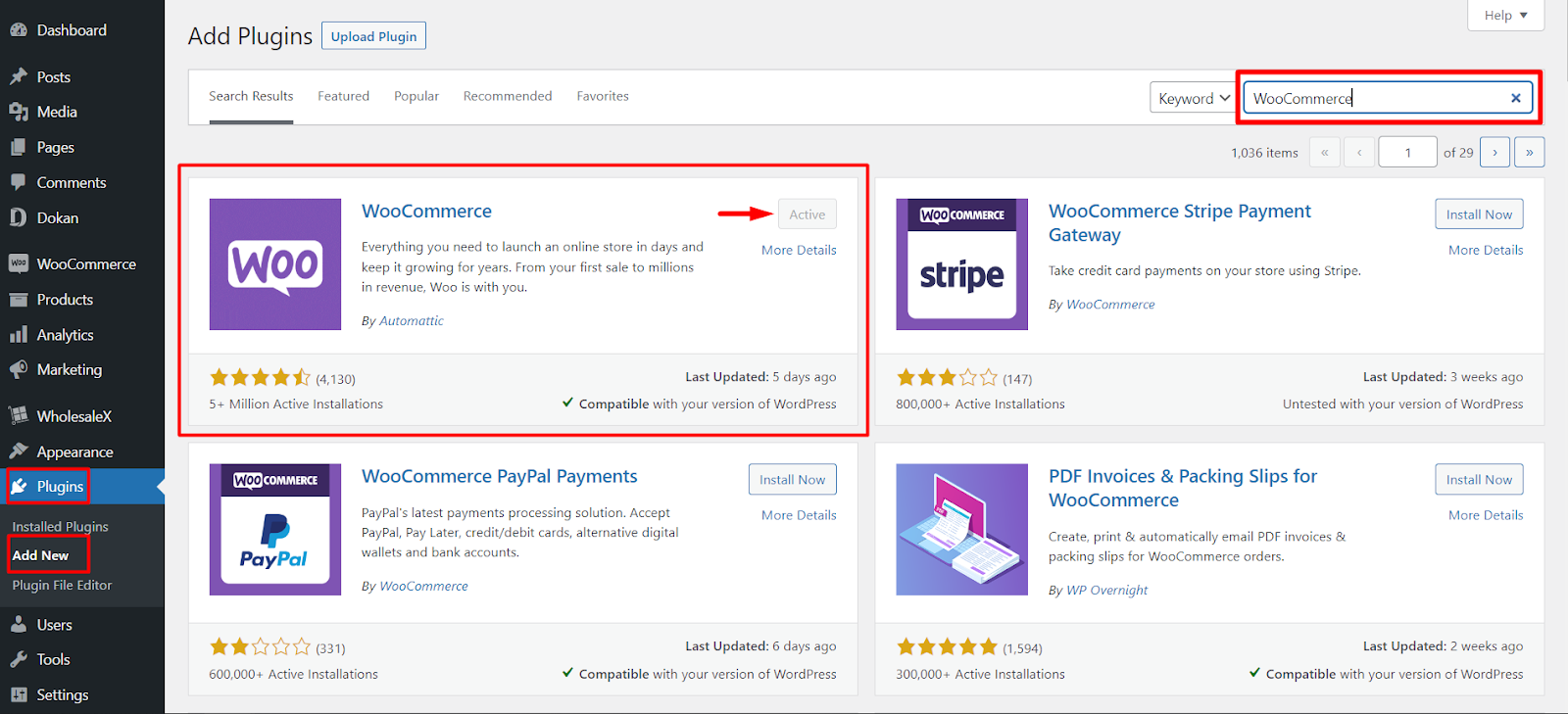Screen dimensions: 1568x714
Task: Expand the Help dropdown tab
Action: 1505,15
